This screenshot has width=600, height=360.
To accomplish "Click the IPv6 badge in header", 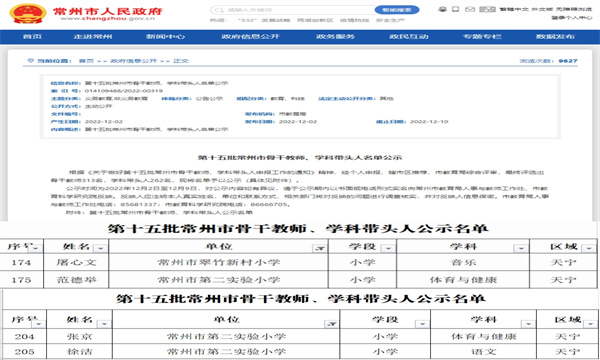I will [x=488, y=9].
